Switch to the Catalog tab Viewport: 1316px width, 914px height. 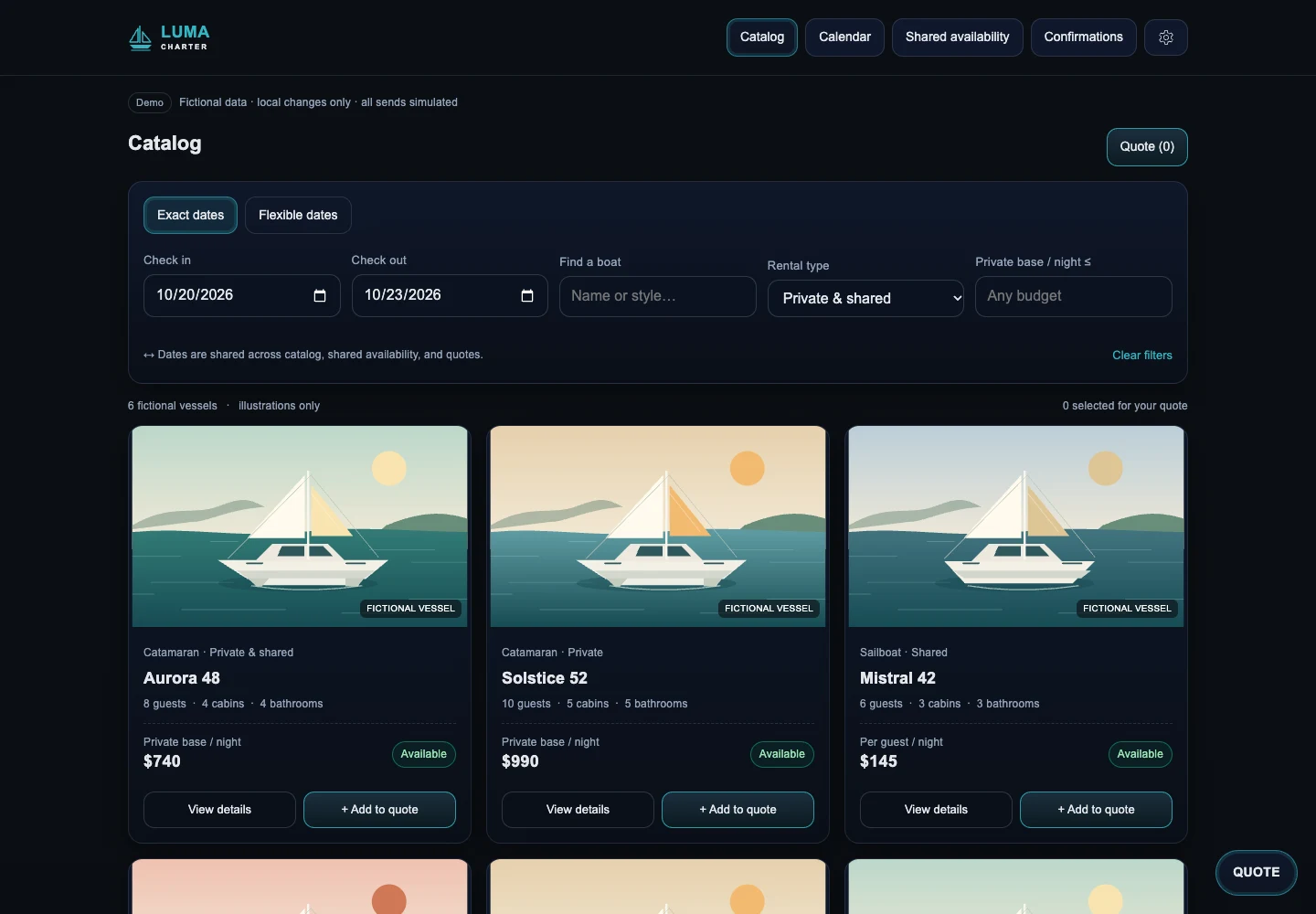[x=762, y=37]
